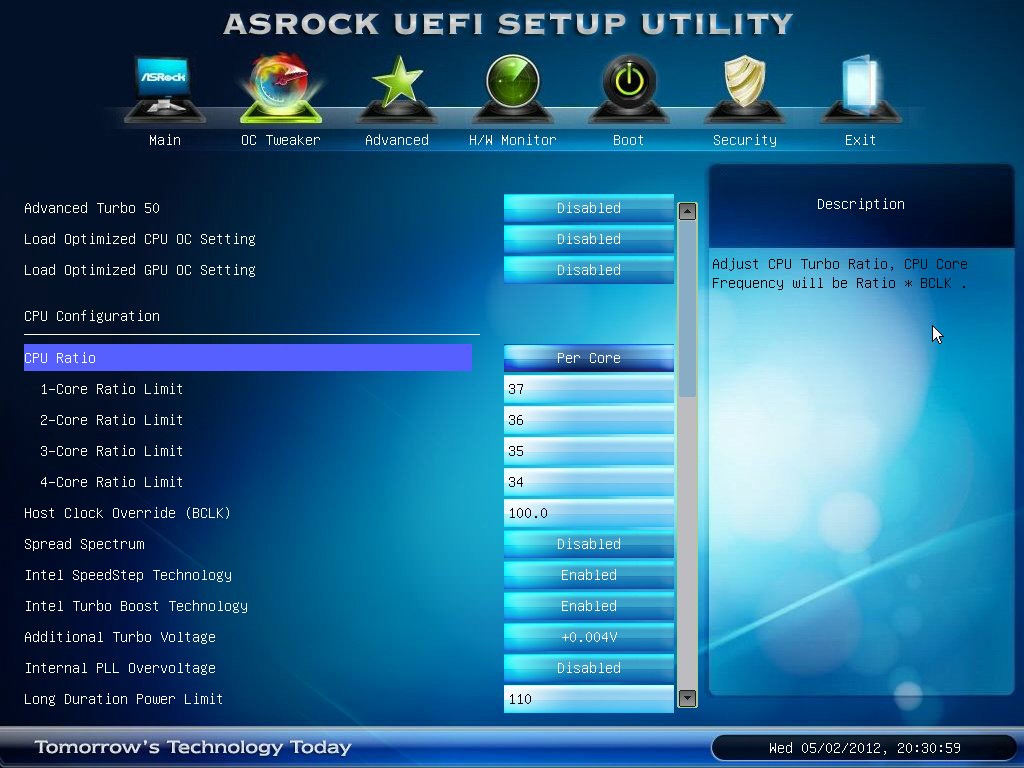Select Host Clock Override (BCLK) label
This screenshot has height=768, width=1024.
pyautogui.click(x=127, y=513)
